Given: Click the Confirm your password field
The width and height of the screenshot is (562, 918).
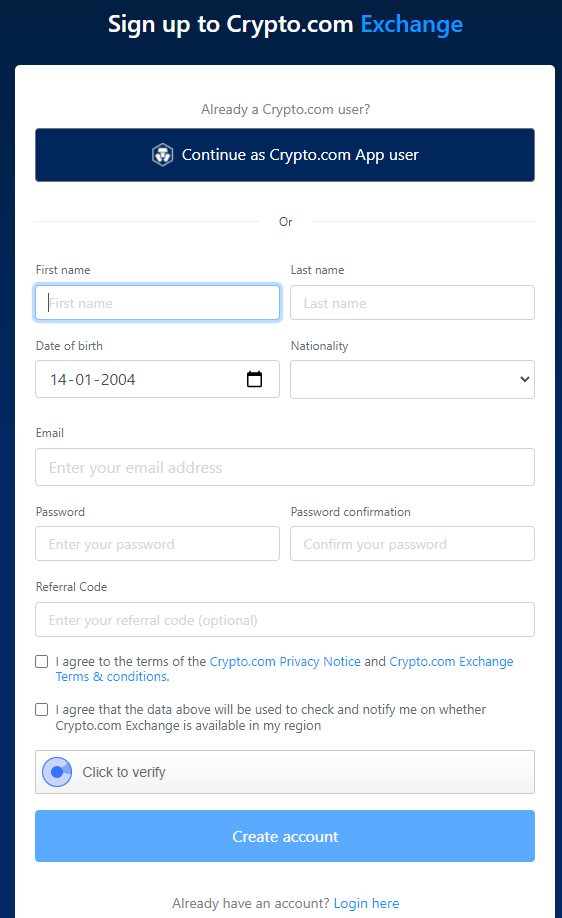Looking at the screenshot, I should click(x=412, y=544).
